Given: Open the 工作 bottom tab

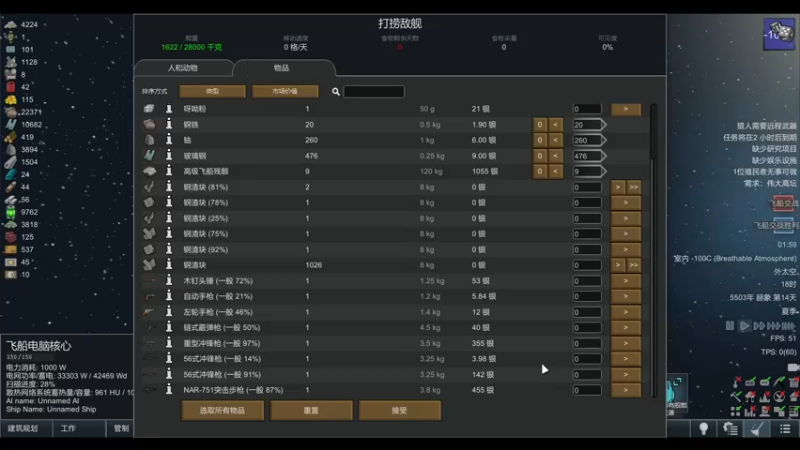Looking at the screenshot, I should pos(79,429).
